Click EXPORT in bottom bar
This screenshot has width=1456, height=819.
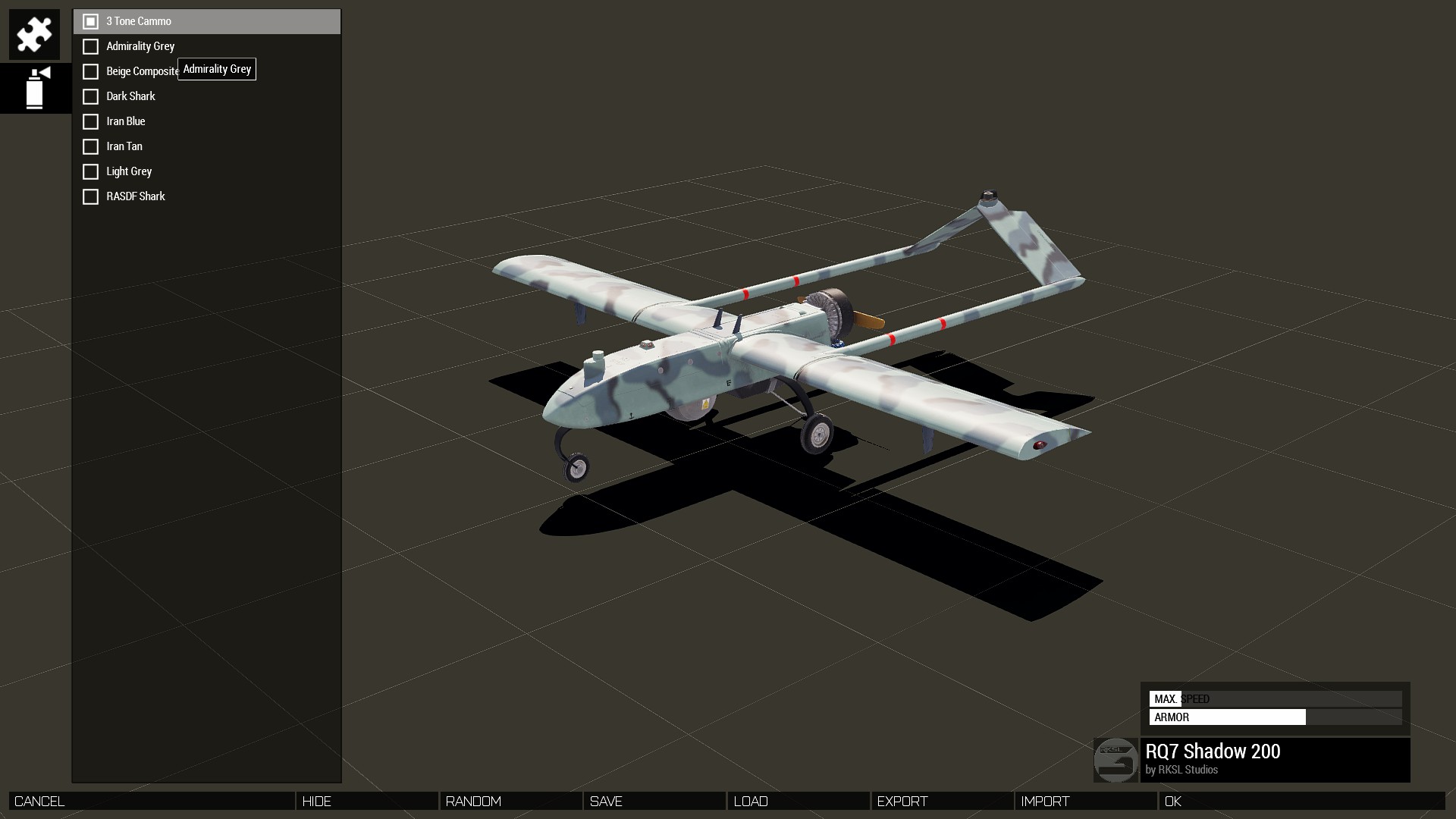(x=942, y=801)
